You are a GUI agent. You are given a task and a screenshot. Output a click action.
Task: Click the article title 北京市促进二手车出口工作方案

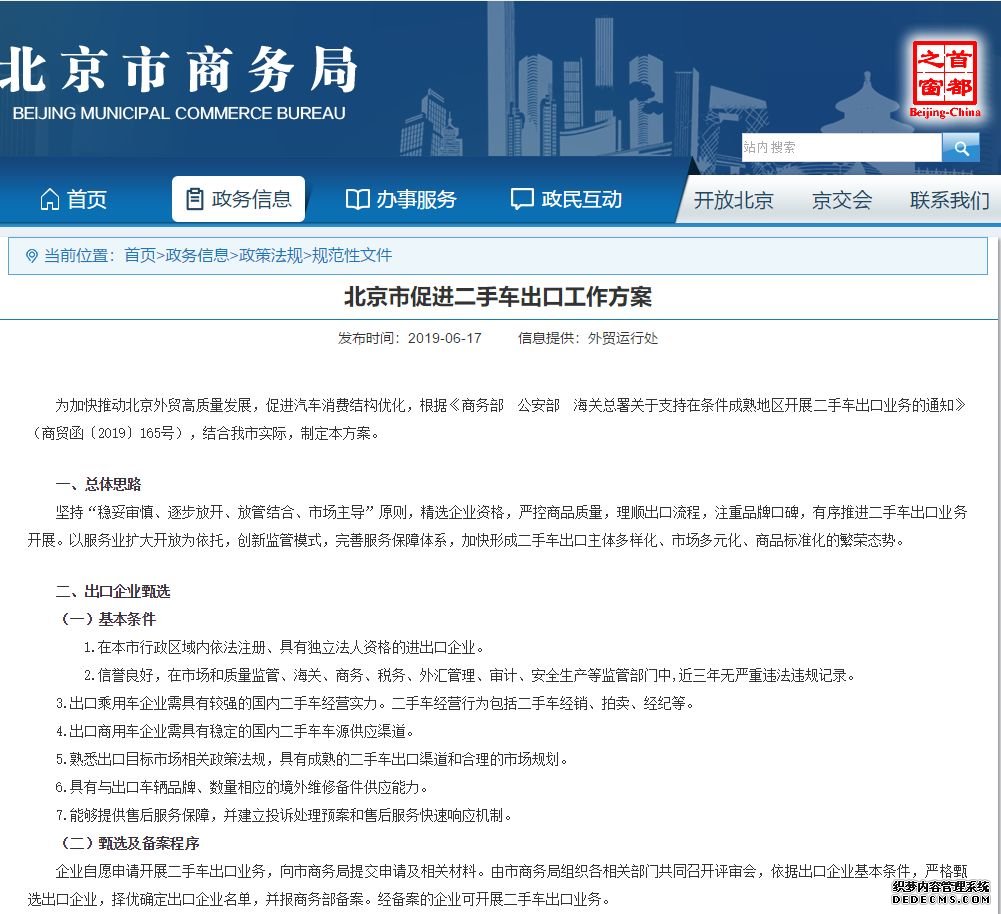[x=498, y=297]
